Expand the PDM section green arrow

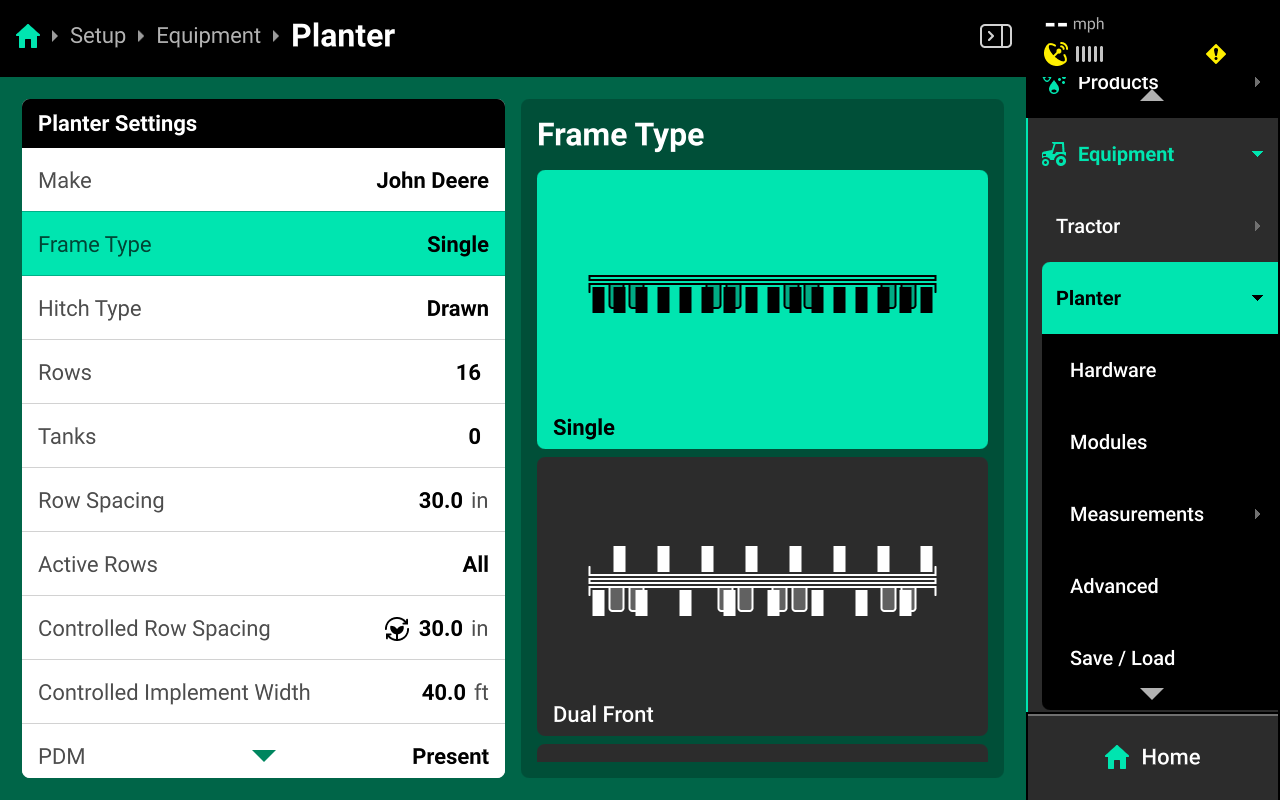264,756
